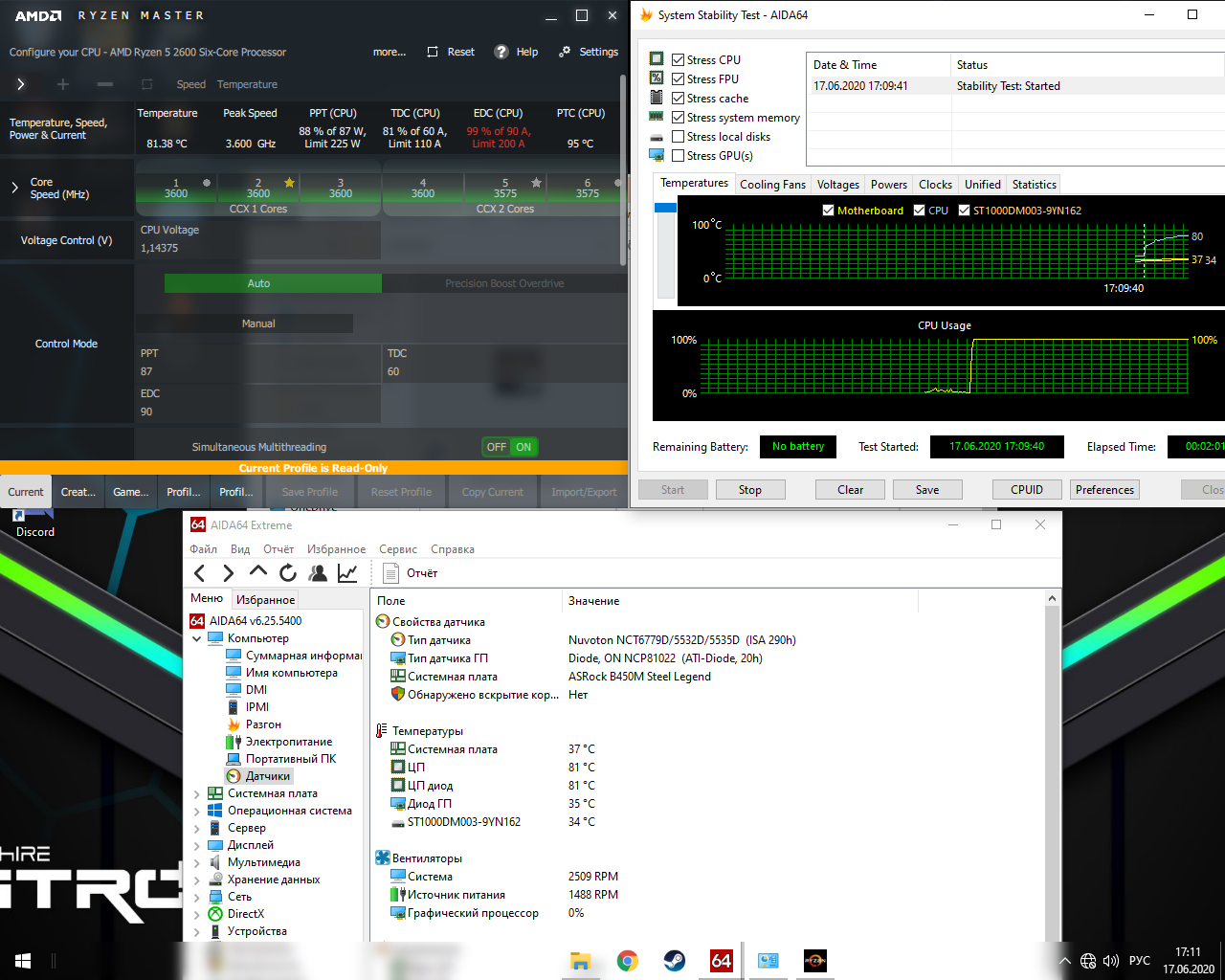This screenshot has height=980, width=1225.
Task: Switch to AIDA64 taskbar icon
Action: coord(721,960)
